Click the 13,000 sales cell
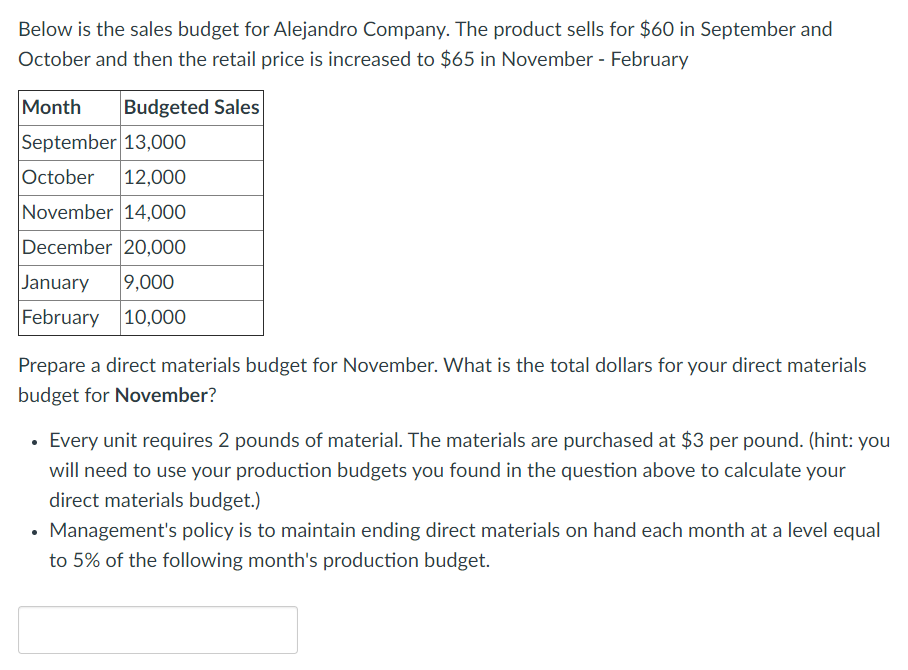908x670 pixels. click(x=154, y=142)
